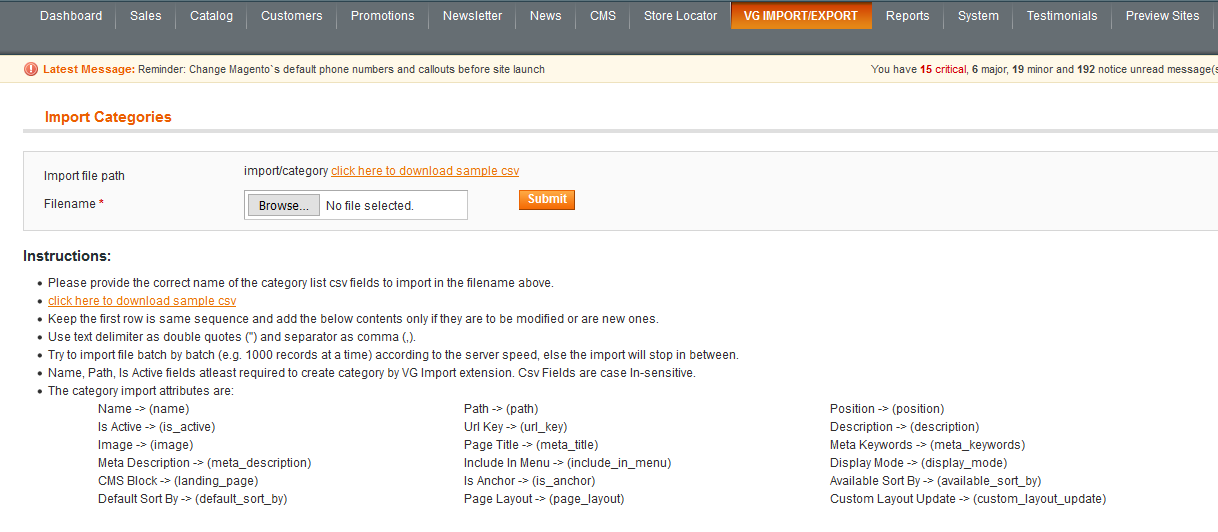Open the Preview Sites menu
Viewport: 1218px width, 532px height.
[1162, 16]
